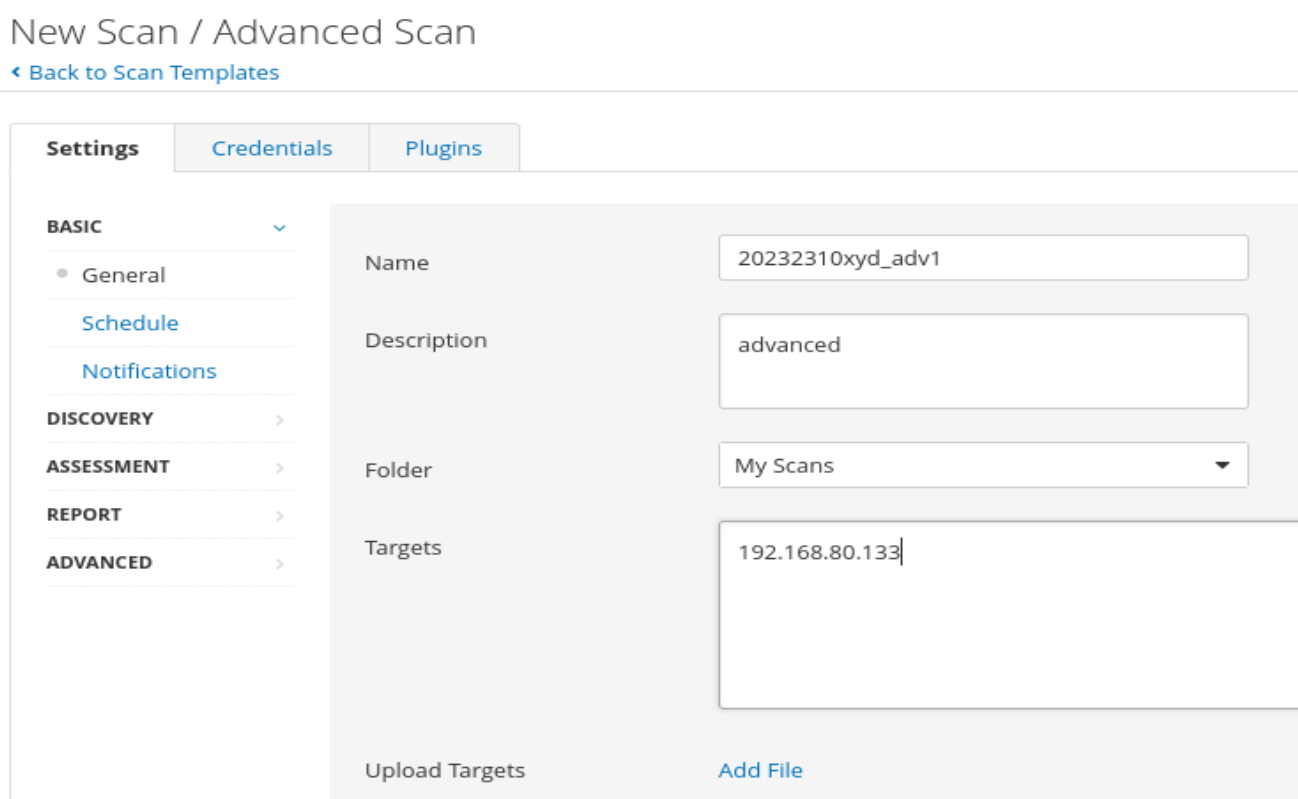Open the Notifications settings
The width and height of the screenshot is (1298, 799).
149,371
